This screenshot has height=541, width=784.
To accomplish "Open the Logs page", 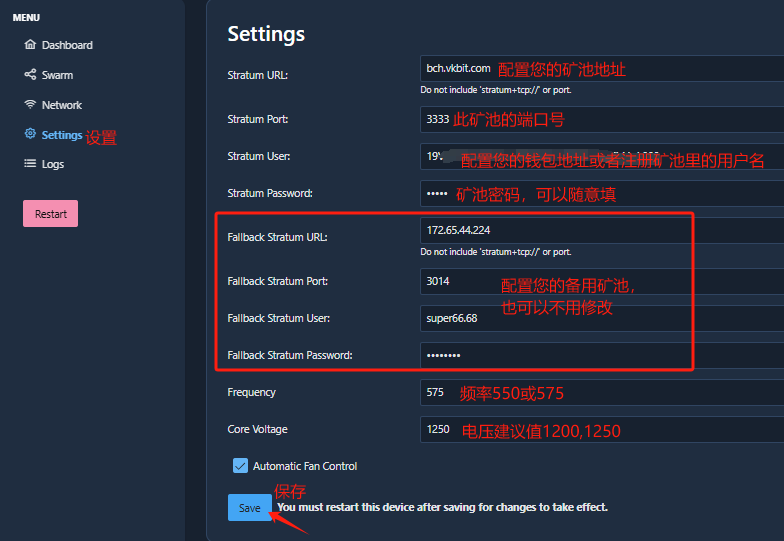I will pyautogui.click(x=53, y=164).
